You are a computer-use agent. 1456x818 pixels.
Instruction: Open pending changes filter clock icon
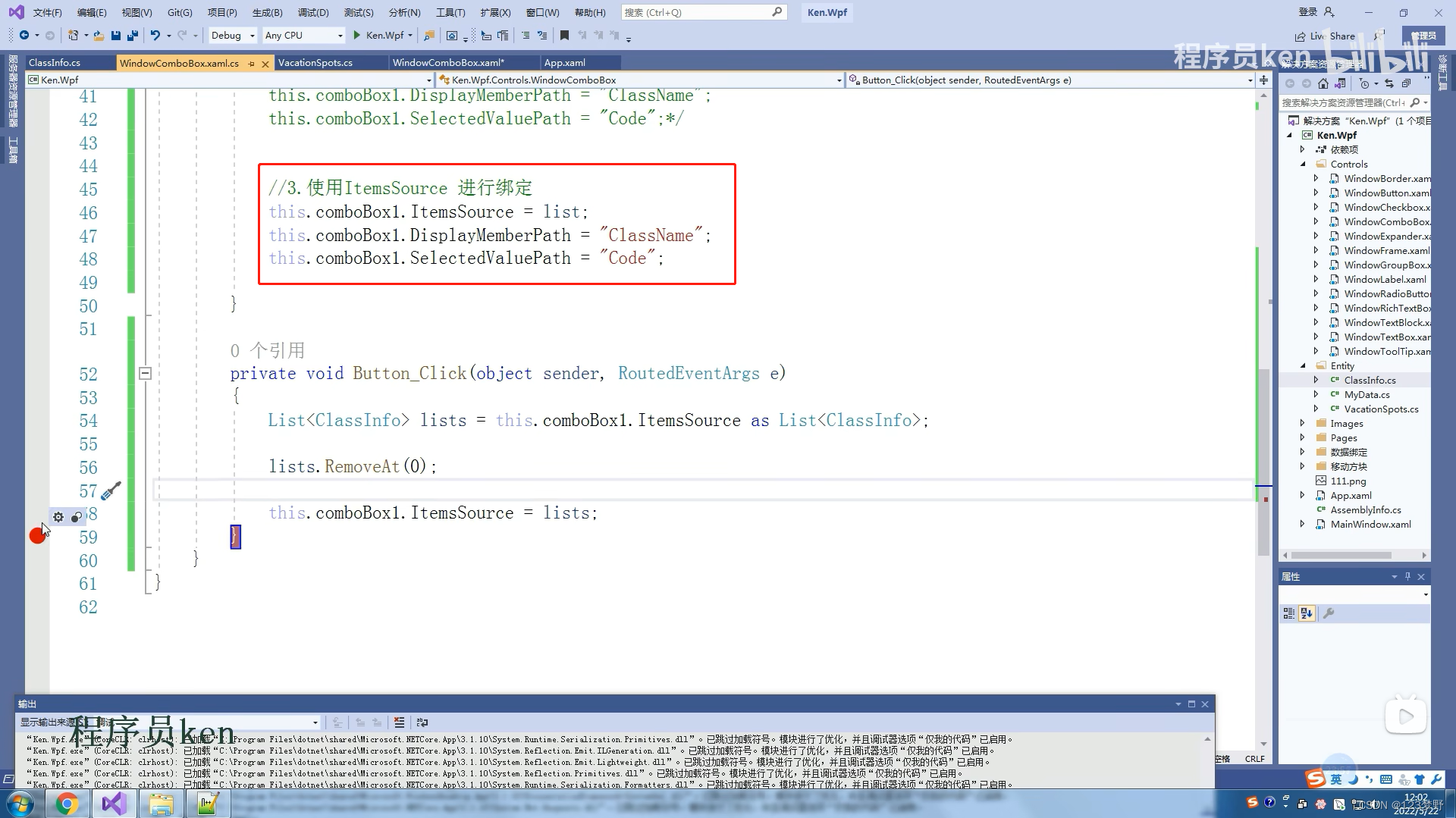point(1364,83)
